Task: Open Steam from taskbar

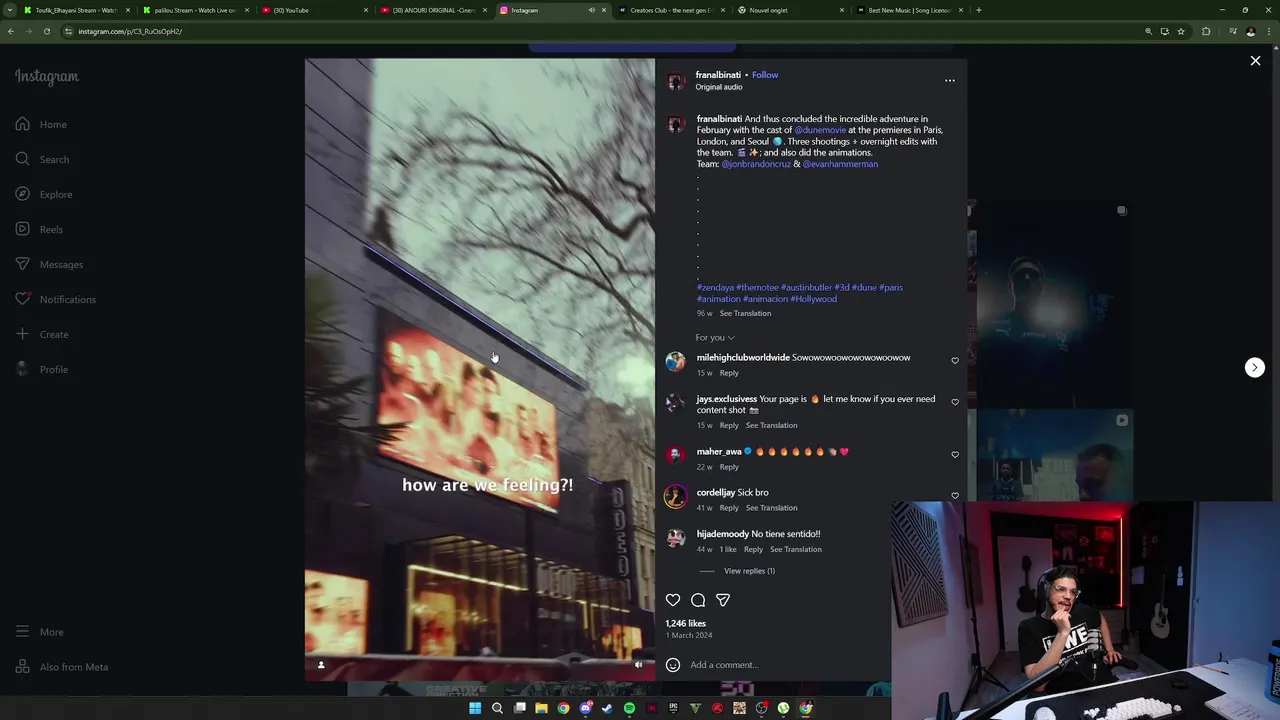Action: (x=607, y=708)
